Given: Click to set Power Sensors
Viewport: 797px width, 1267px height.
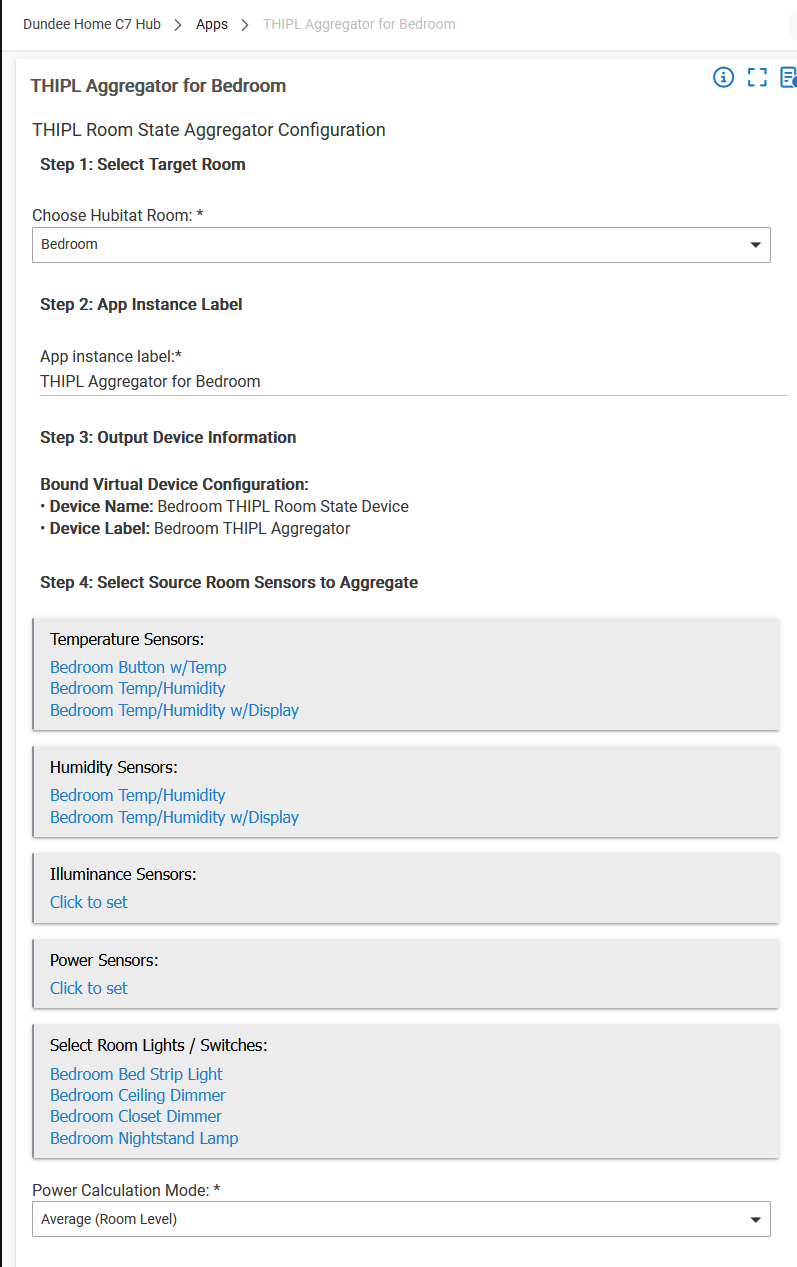Looking at the screenshot, I should pyautogui.click(x=89, y=988).
